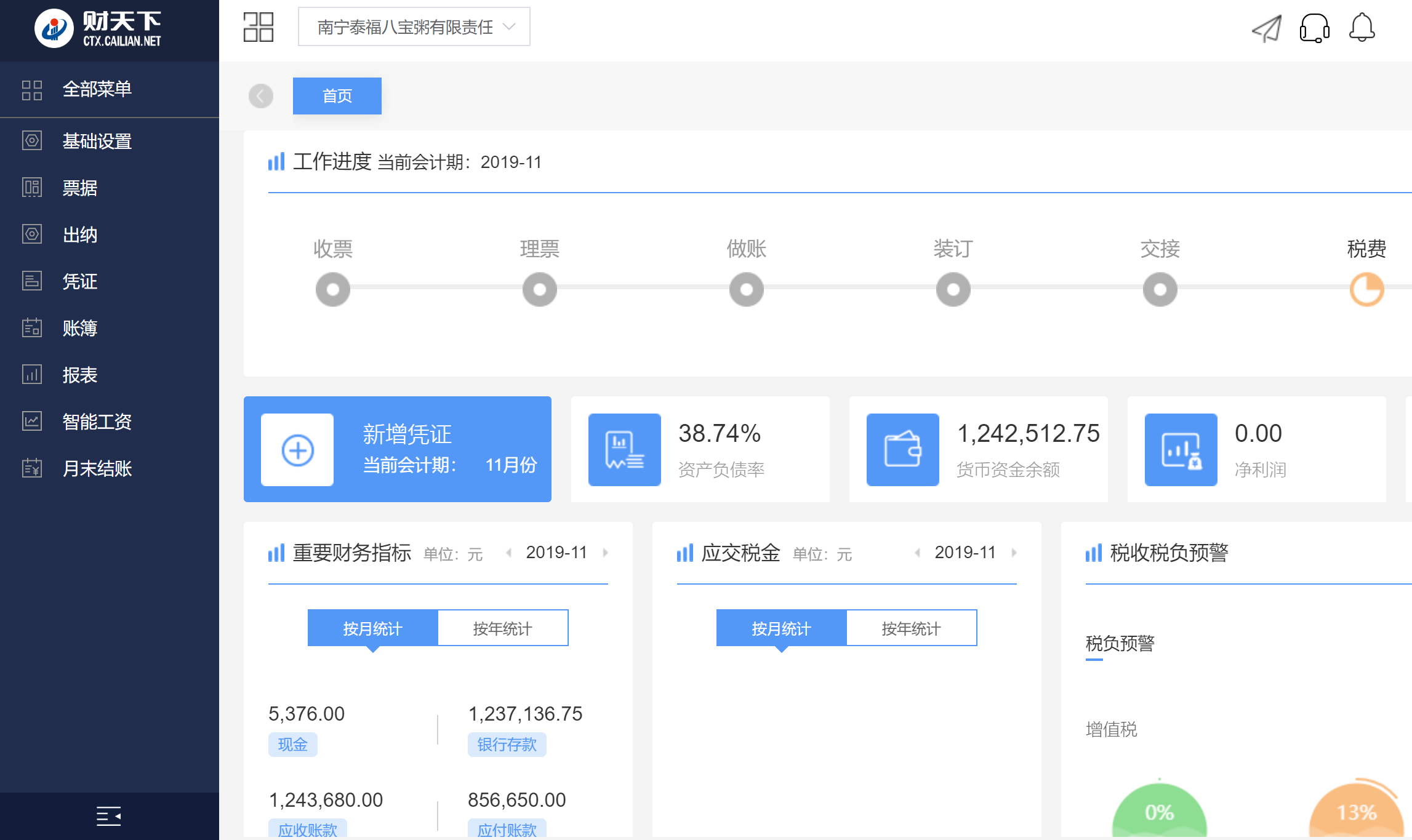Collapse sidebar using bottom menu icon
1412x840 pixels.
(x=109, y=816)
